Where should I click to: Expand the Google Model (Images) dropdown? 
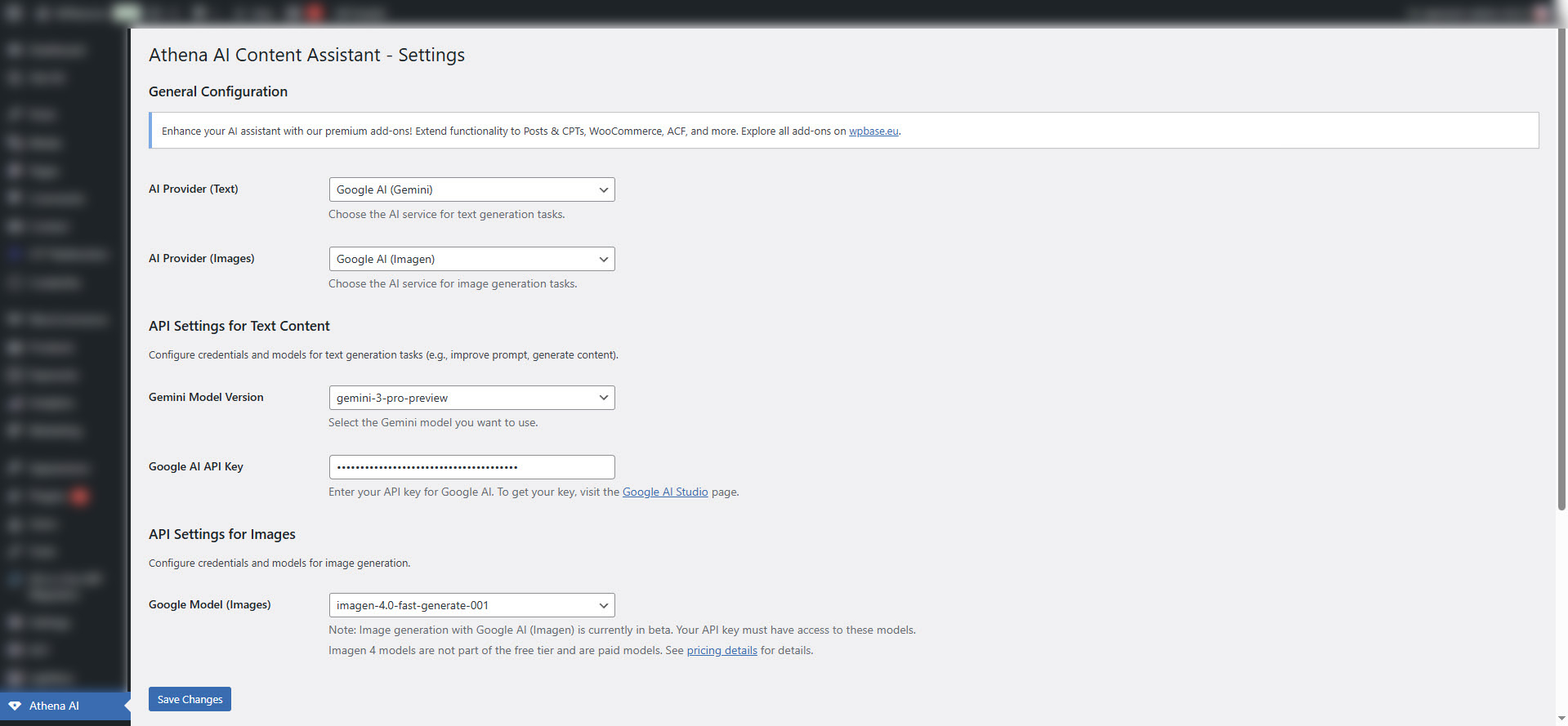[x=471, y=605]
